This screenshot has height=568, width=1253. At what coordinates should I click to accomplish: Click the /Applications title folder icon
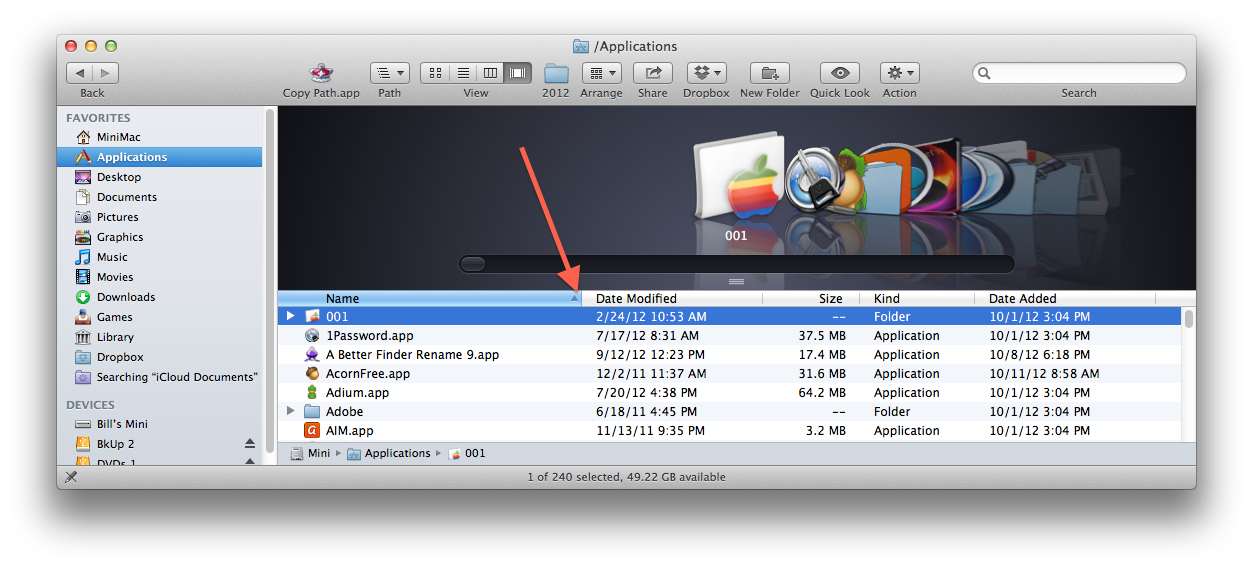[581, 46]
